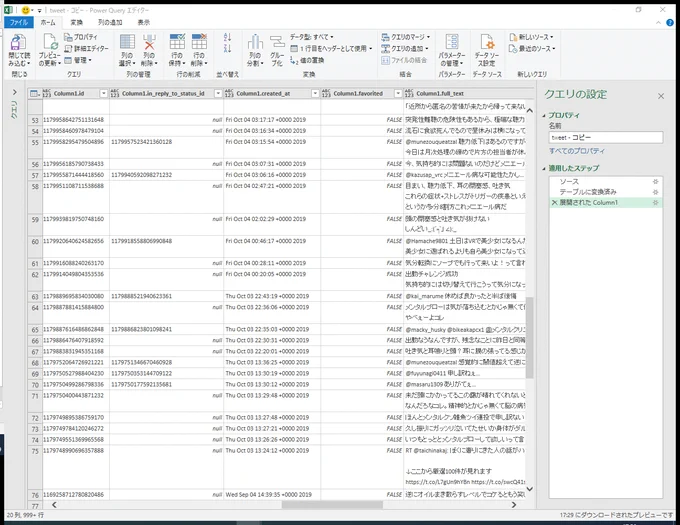680x525 pixels.
Task: Click the vertical scrollbar thumb of grid
Action: tap(530, 337)
